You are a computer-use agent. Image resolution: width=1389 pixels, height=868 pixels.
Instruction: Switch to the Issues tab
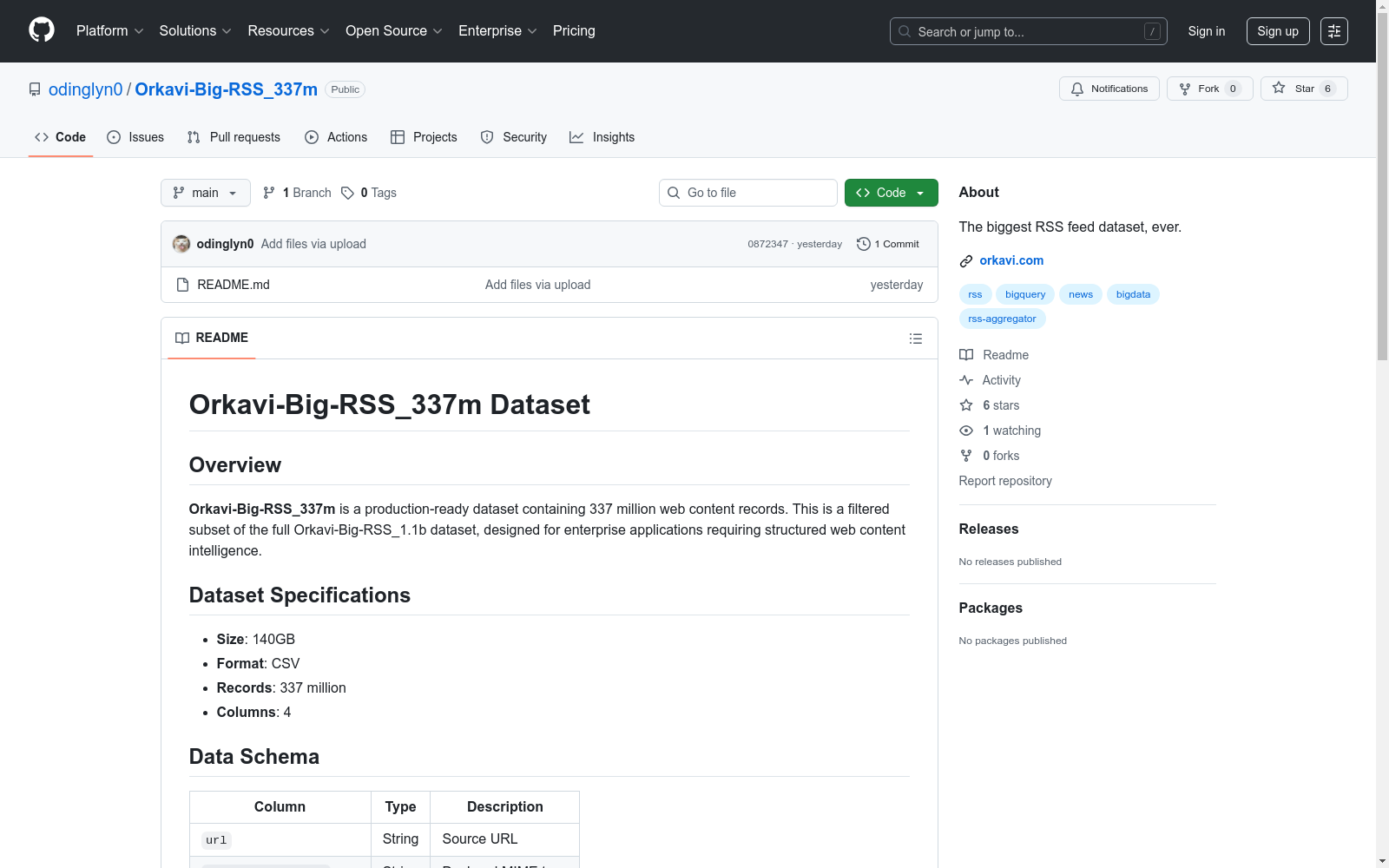135,137
